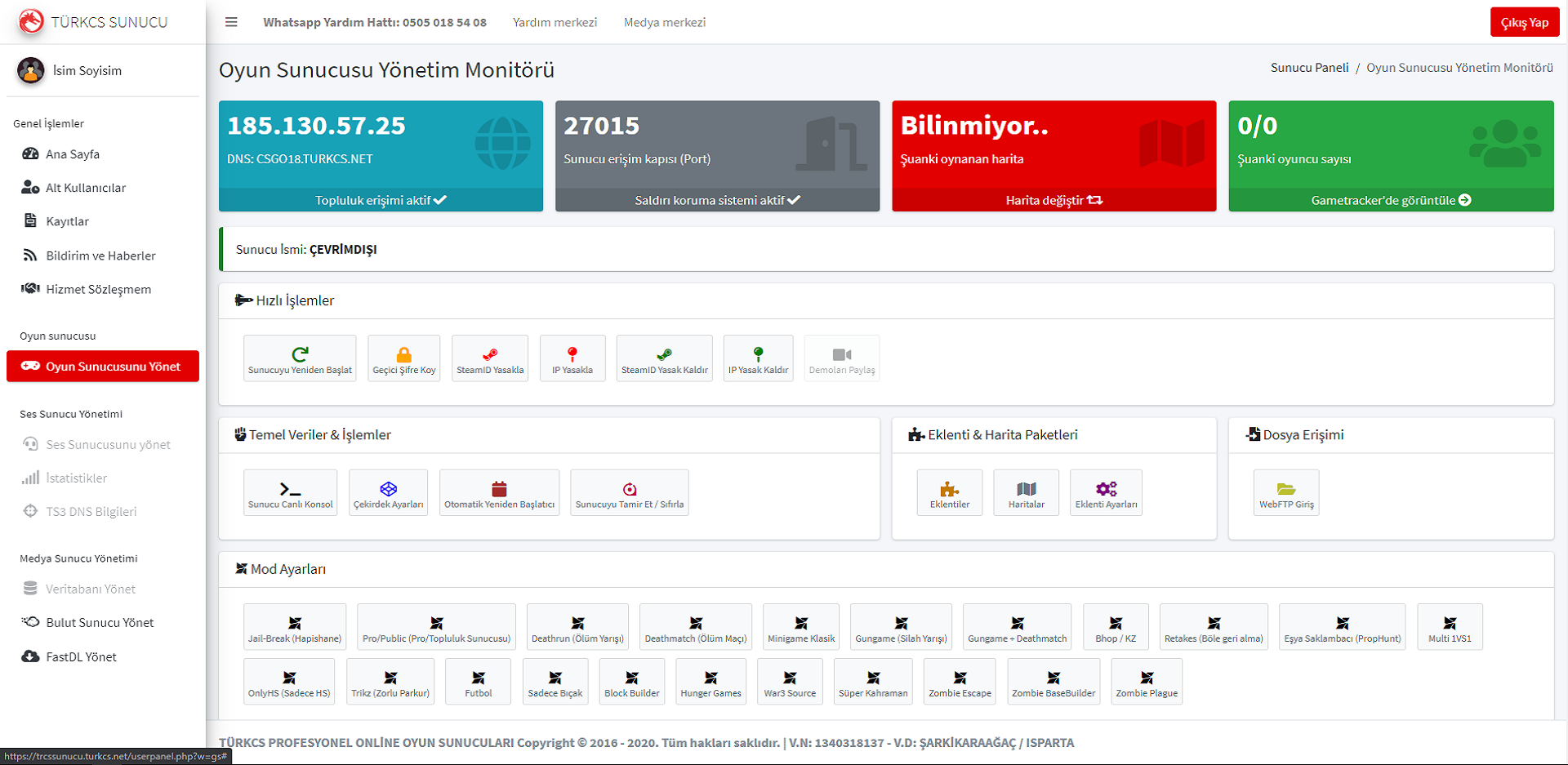Screen dimensions: 1568x765
Task: Click Sunucu Paneli breadcrumb link
Action: click(x=1309, y=68)
